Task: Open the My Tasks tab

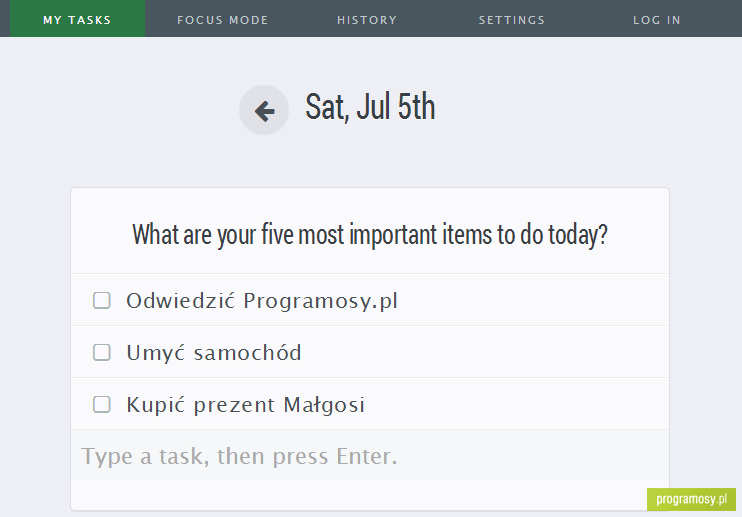Action: point(78,19)
